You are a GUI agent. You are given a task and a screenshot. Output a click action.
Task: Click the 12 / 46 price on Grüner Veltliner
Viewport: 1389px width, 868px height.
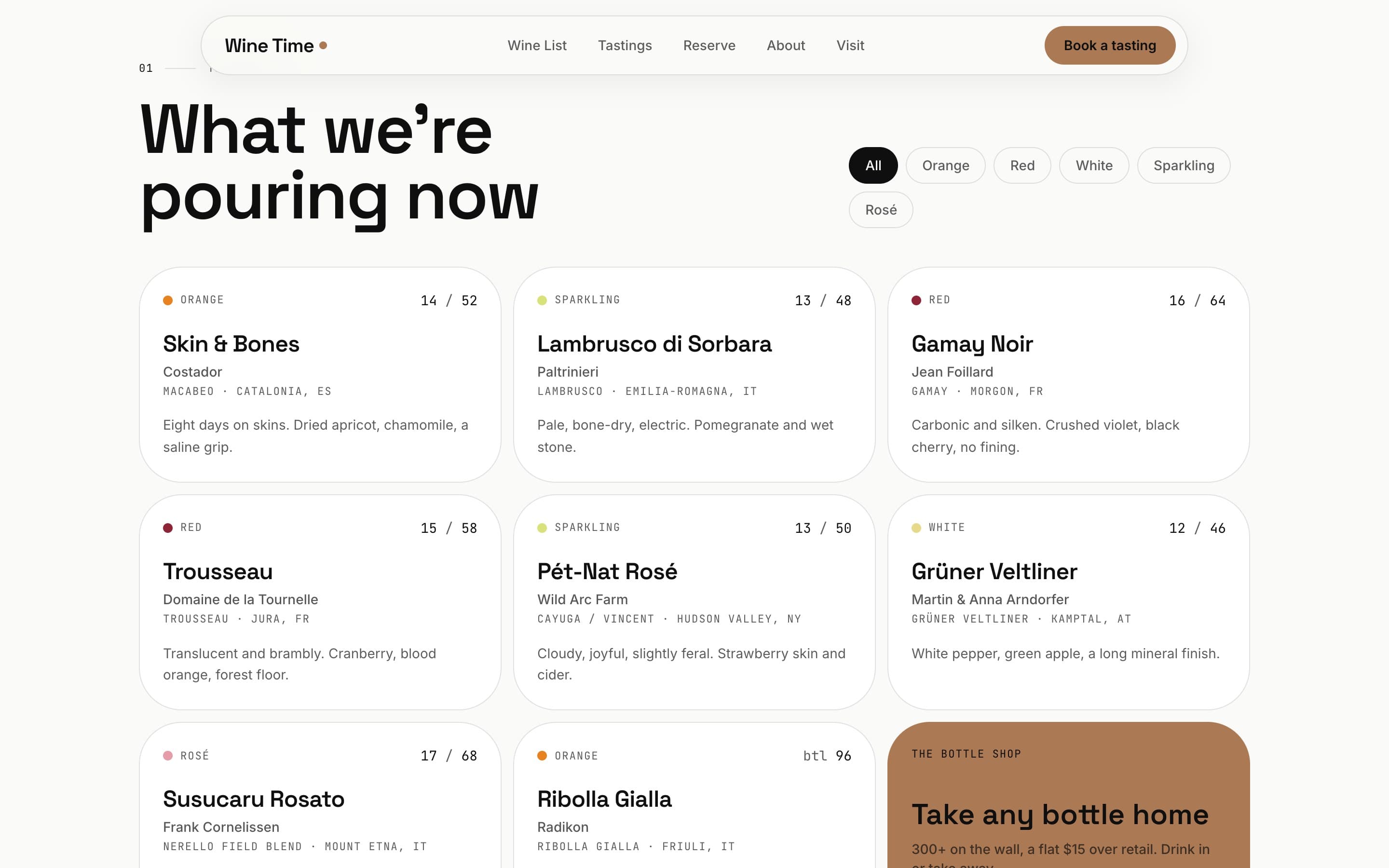pyautogui.click(x=1198, y=528)
